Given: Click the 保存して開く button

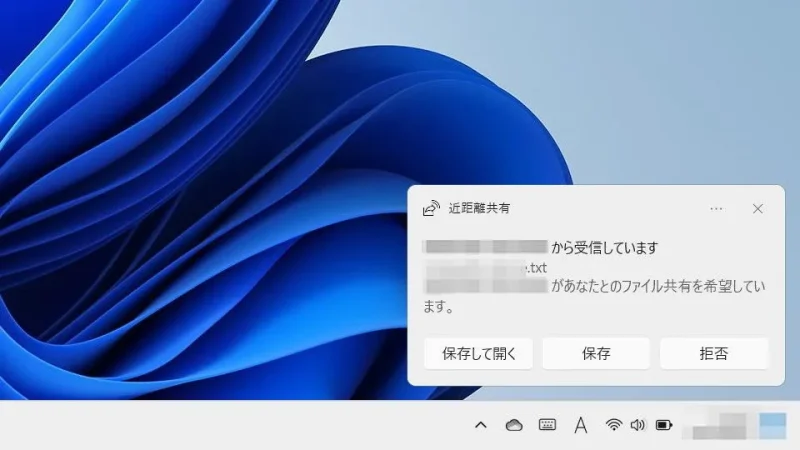Looking at the screenshot, I should [x=478, y=353].
